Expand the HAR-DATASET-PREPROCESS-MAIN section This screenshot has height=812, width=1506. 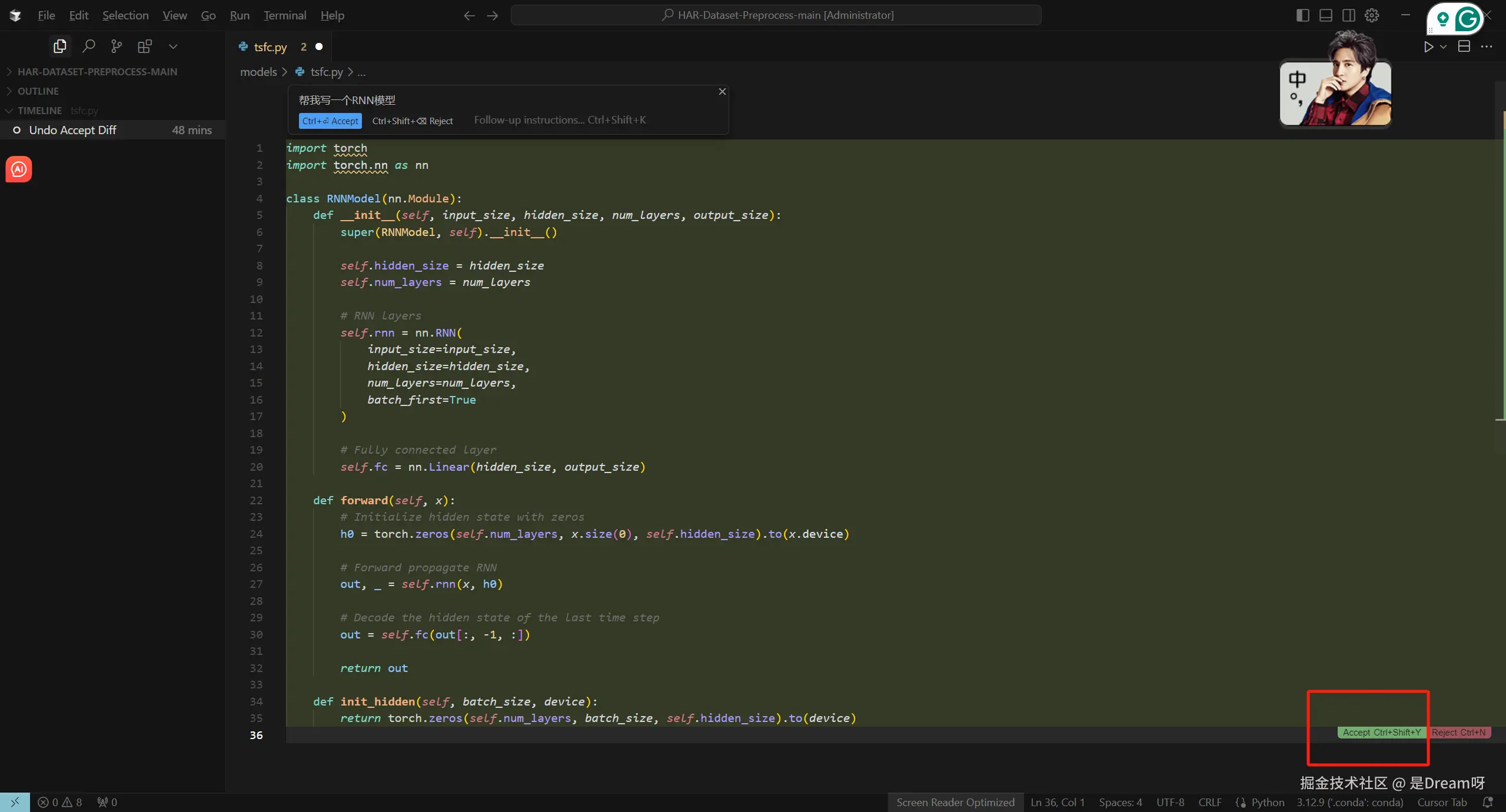pos(97,71)
